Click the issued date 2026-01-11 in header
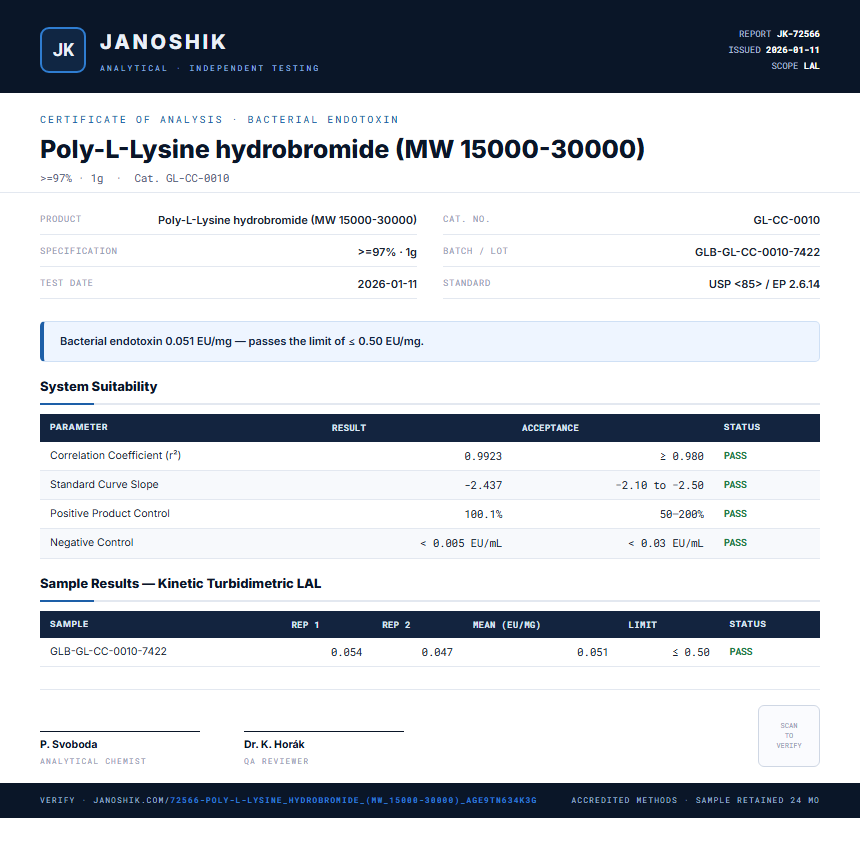Viewport: 860px width, 846px height. pyautogui.click(x=793, y=50)
